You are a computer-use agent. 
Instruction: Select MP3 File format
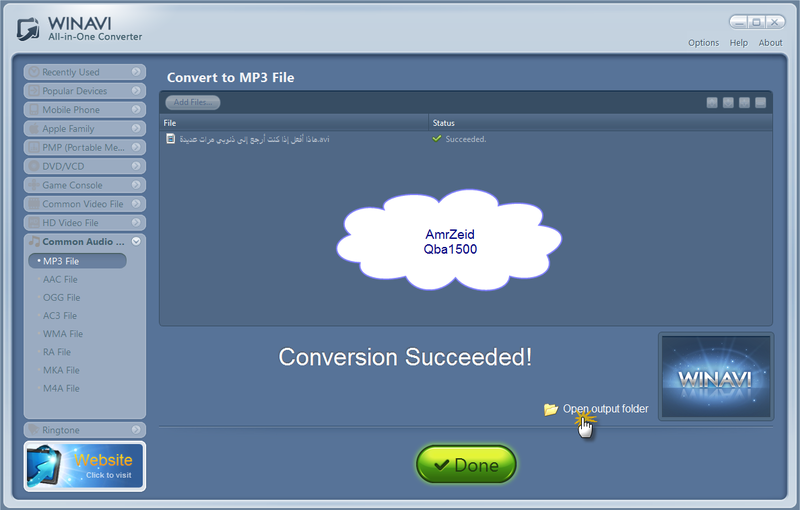tap(78, 261)
